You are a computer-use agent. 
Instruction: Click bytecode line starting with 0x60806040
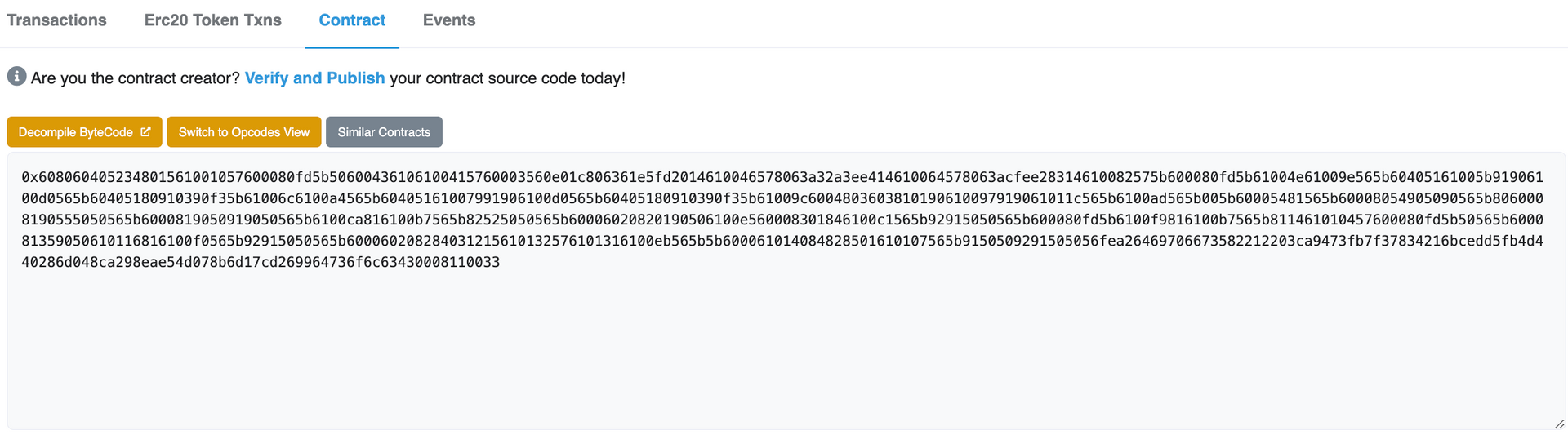coord(782,177)
